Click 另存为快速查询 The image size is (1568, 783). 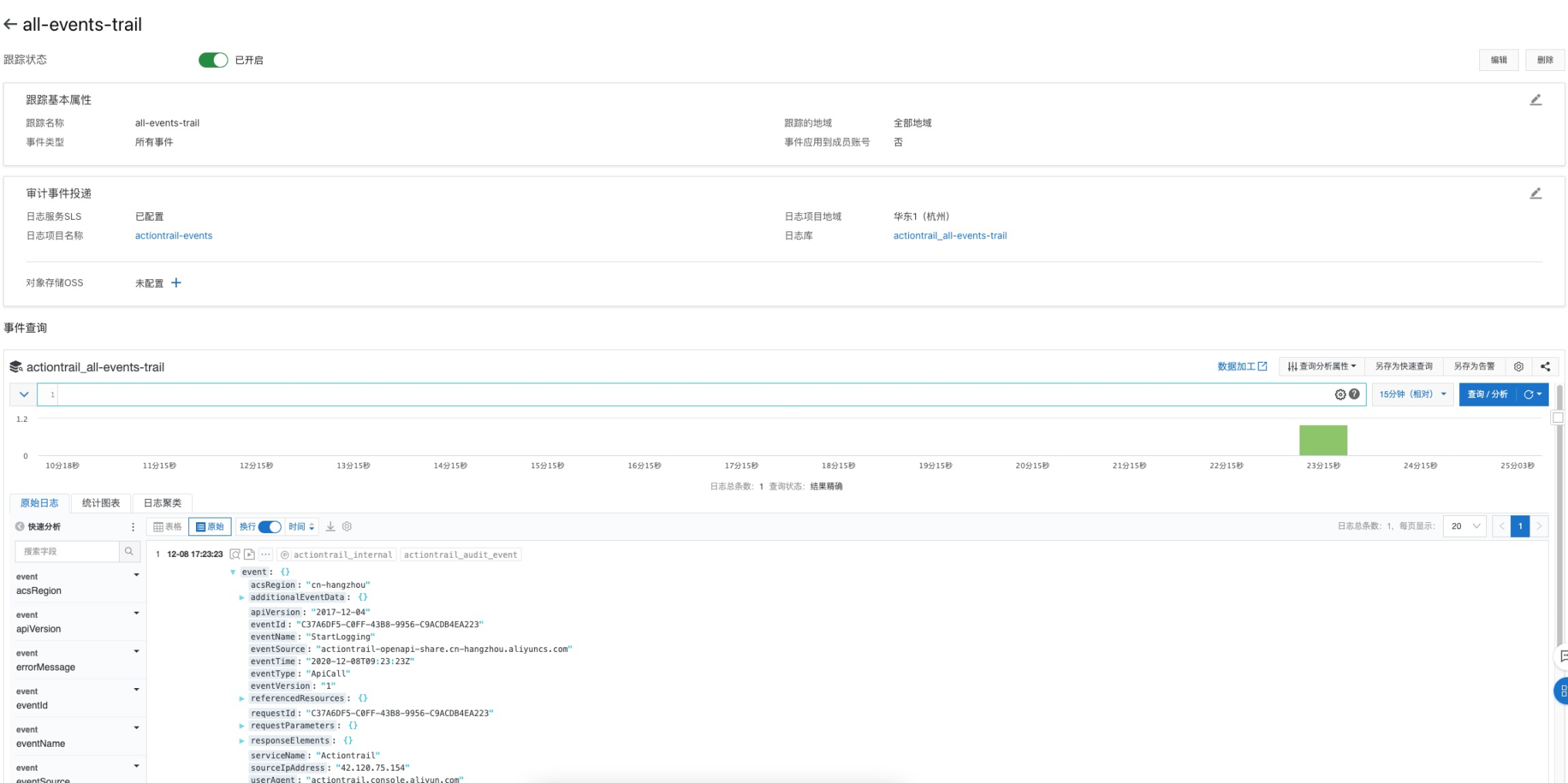(x=1404, y=366)
